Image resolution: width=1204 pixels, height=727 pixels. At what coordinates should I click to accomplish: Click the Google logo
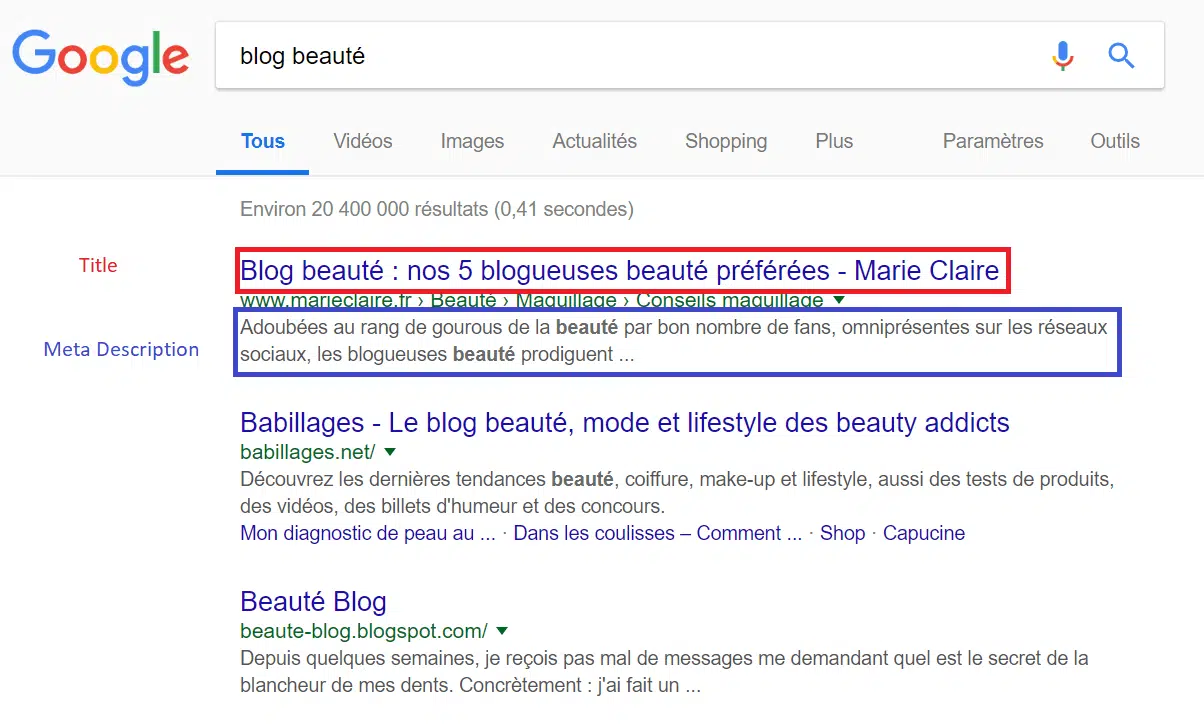tap(100, 56)
